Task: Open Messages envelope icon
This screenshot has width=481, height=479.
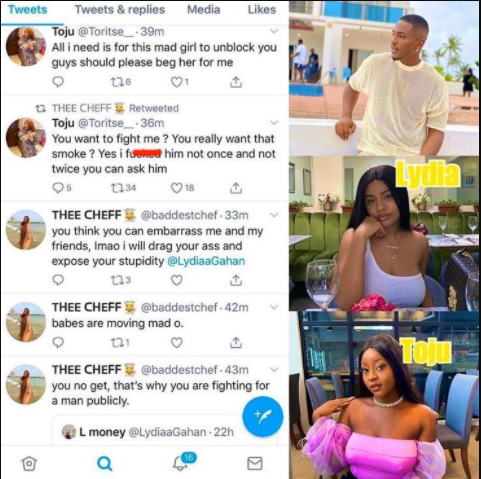Action: pyautogui.click(x=255, y=463)
